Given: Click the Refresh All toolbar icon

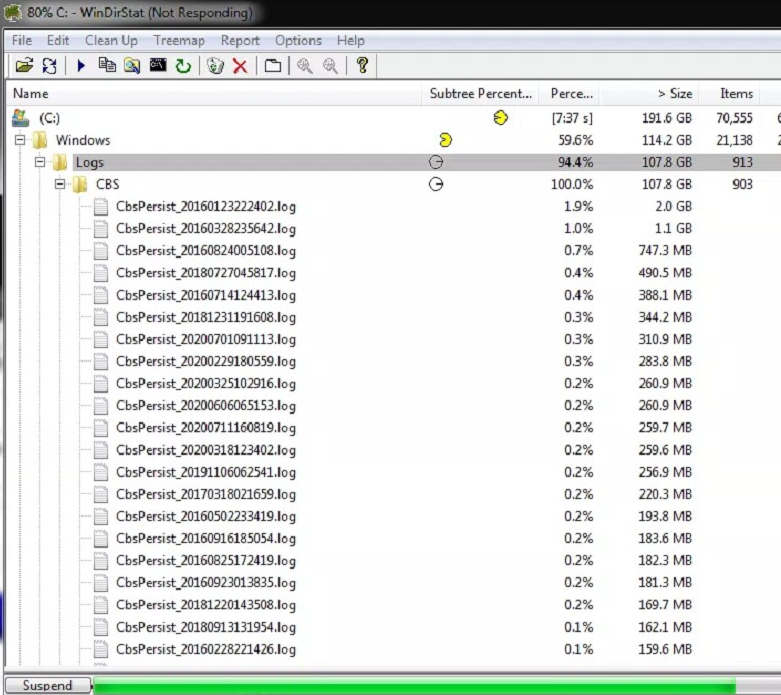Looking at the screenshot, I should [x=49, y=65].
